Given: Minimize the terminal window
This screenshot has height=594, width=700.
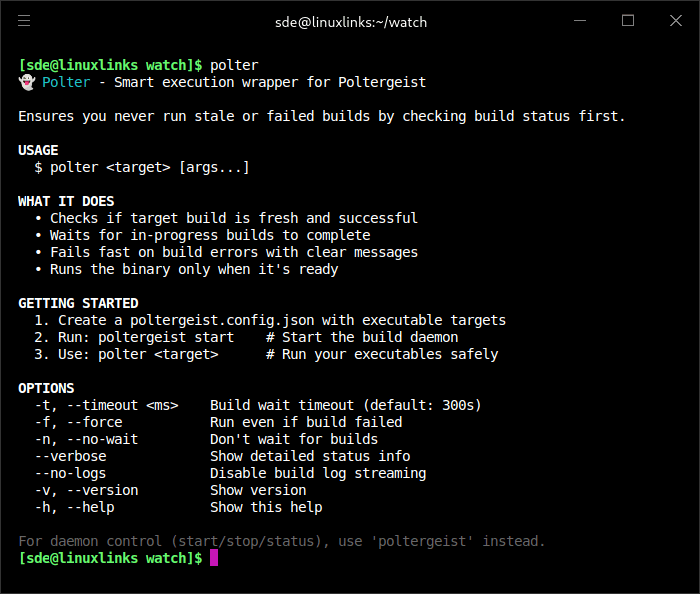Looking at the screenshot, I should point(581,21).
